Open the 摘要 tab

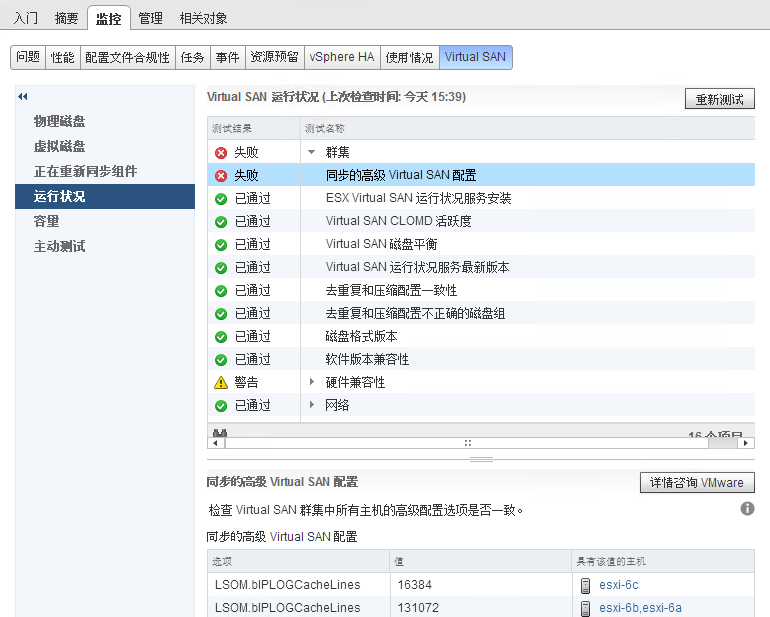coord(66,18)
